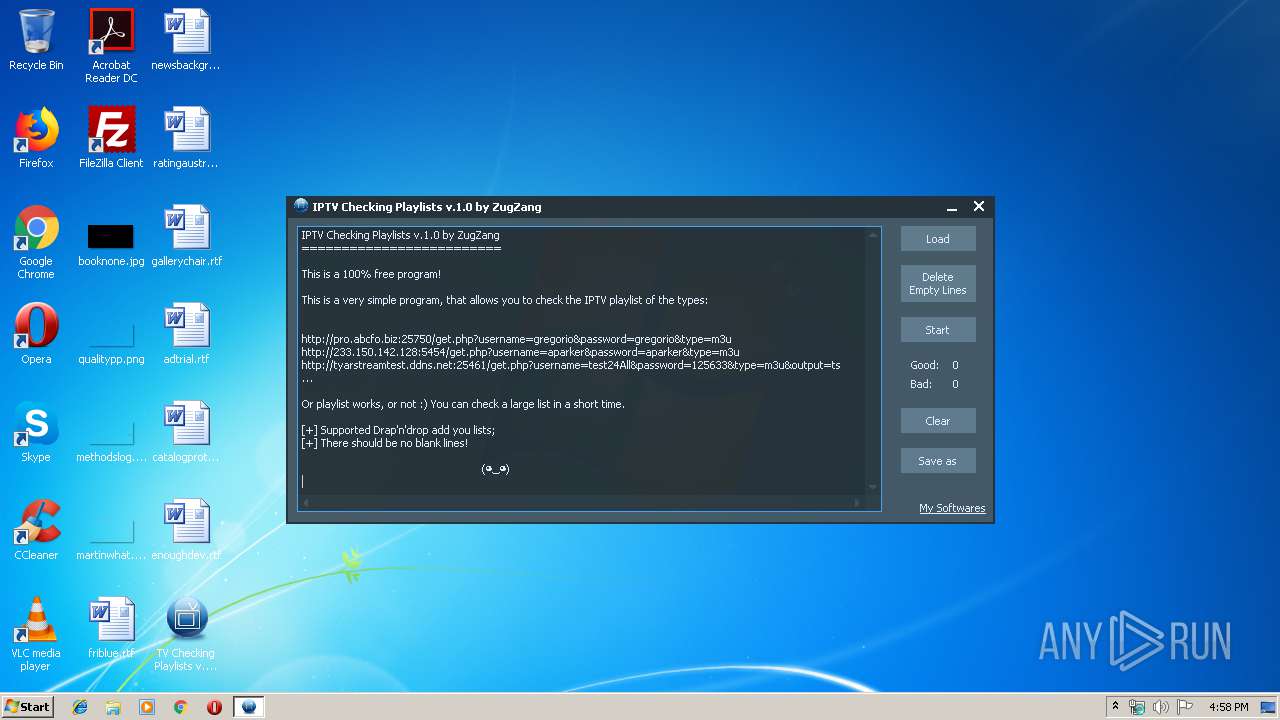This screenshot has width=1280, height=720.
Task: Select the newsbackgr document icon
Action: [x=186, y=40]
